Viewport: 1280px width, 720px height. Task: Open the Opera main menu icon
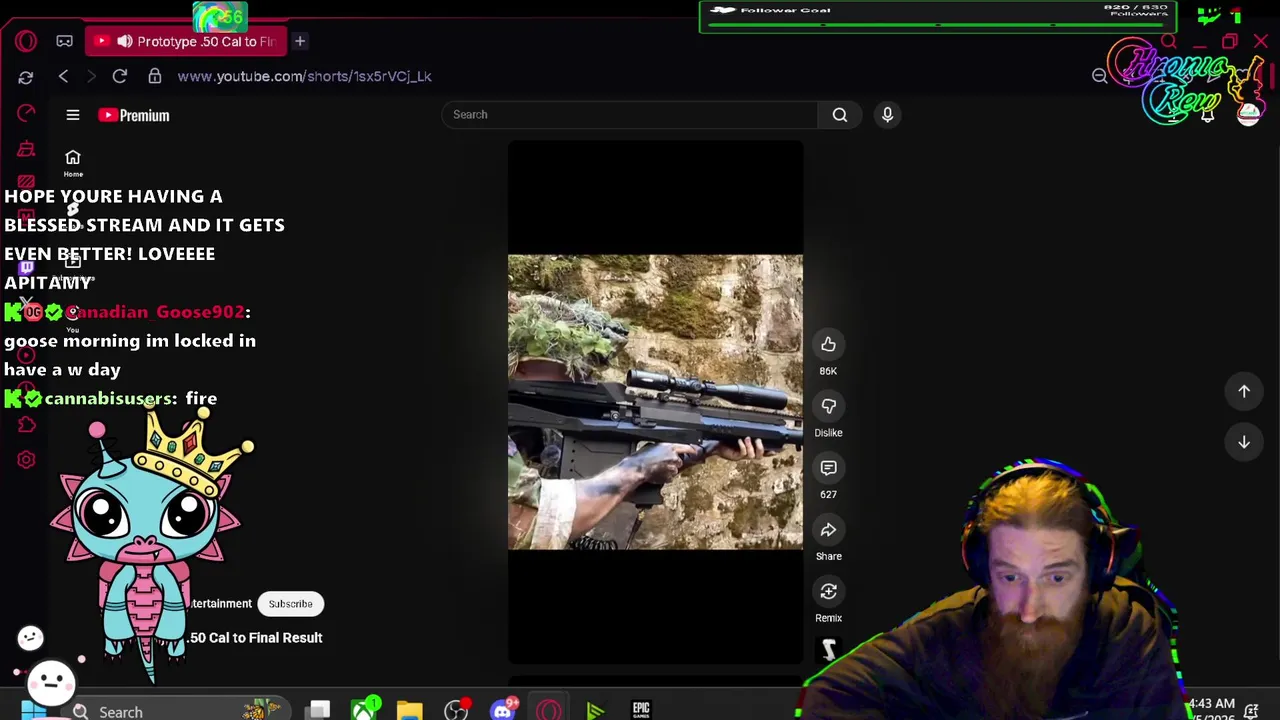click(x=26, y=41)
